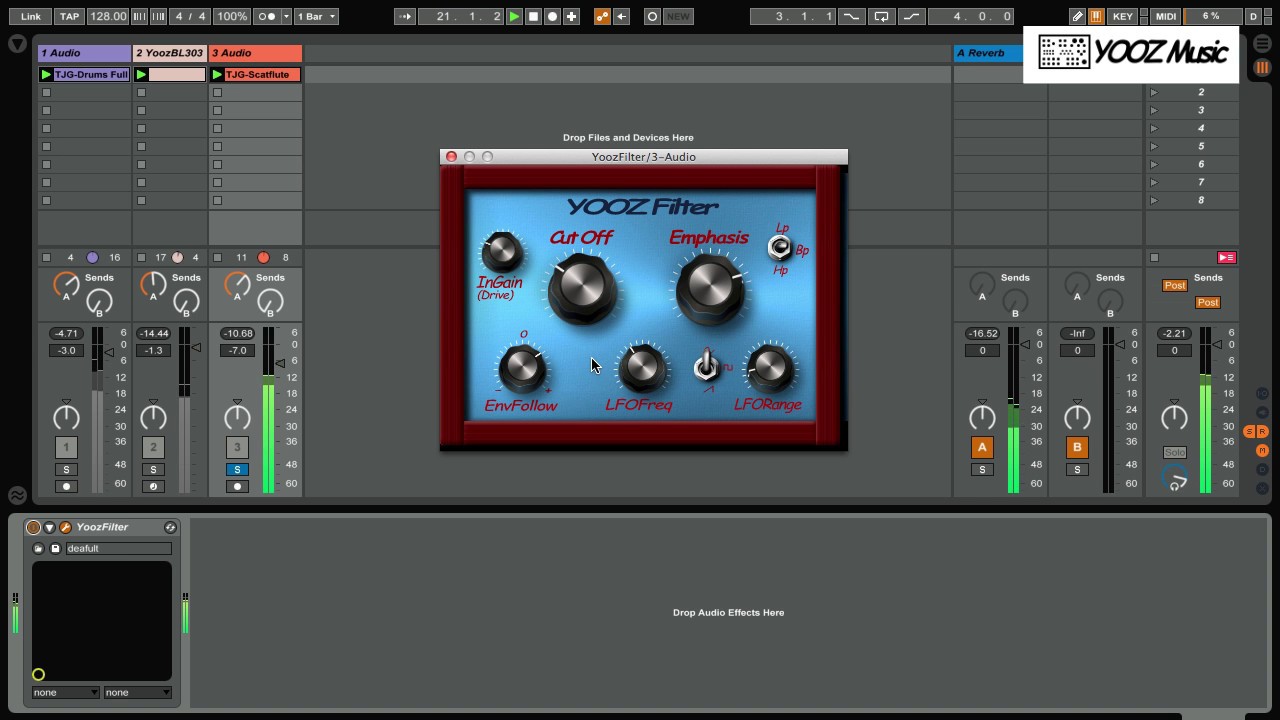Viewport: 1280px width, 720px height.
Task: Show or hide Mixer section with M button
Action: 1262,451
